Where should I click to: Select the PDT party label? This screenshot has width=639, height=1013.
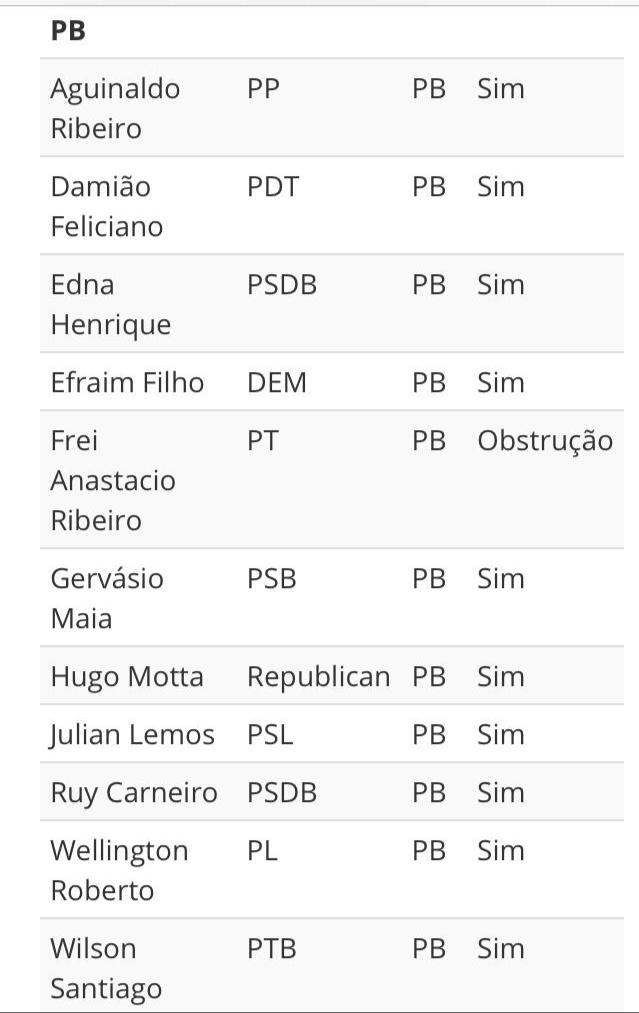(x=273, y=187)
